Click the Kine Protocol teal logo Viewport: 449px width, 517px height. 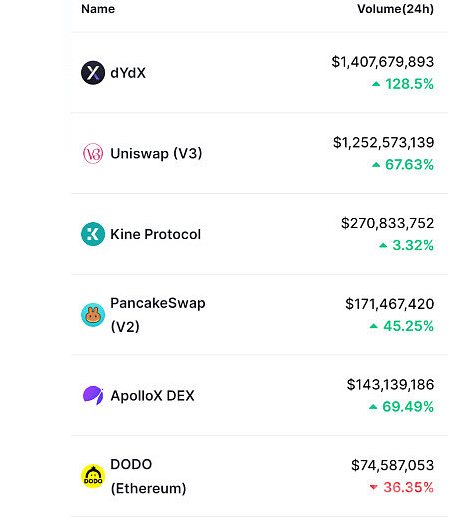pos(93,234)
